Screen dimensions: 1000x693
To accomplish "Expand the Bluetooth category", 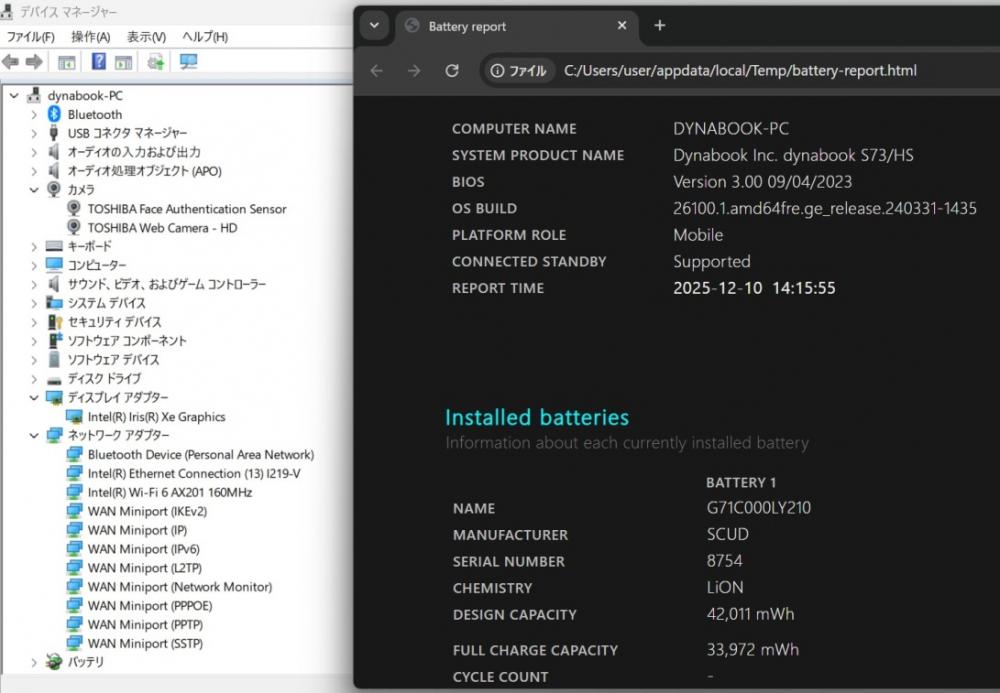I will coord(34,115).
